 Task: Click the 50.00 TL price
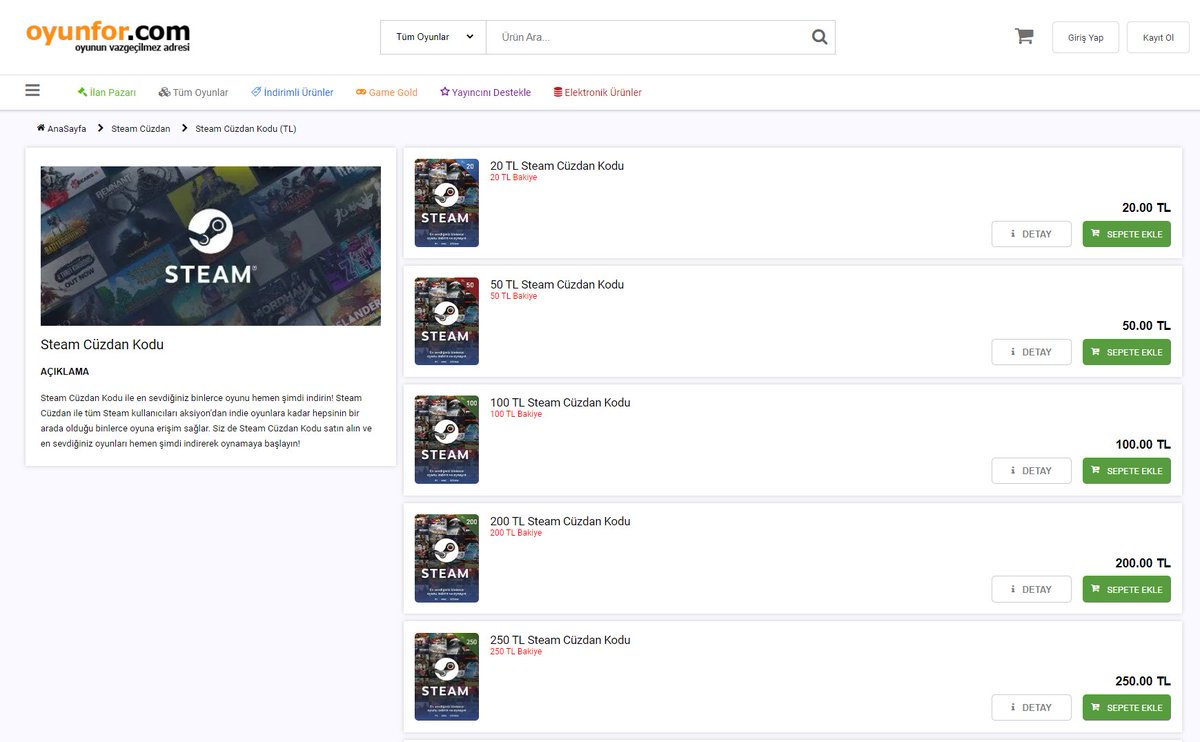[1146, 326]
